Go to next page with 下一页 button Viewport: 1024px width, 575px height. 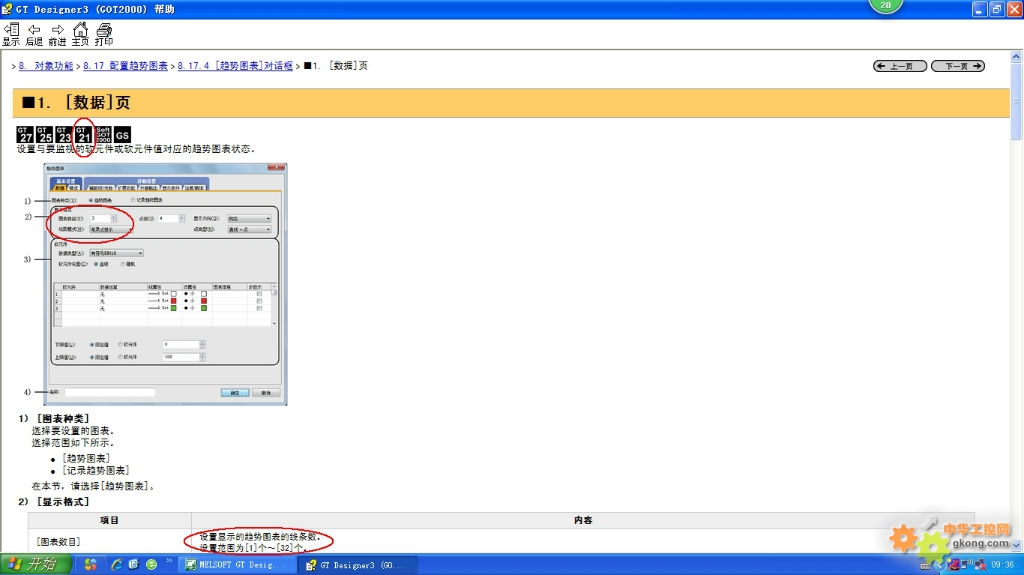pos(957,66)
